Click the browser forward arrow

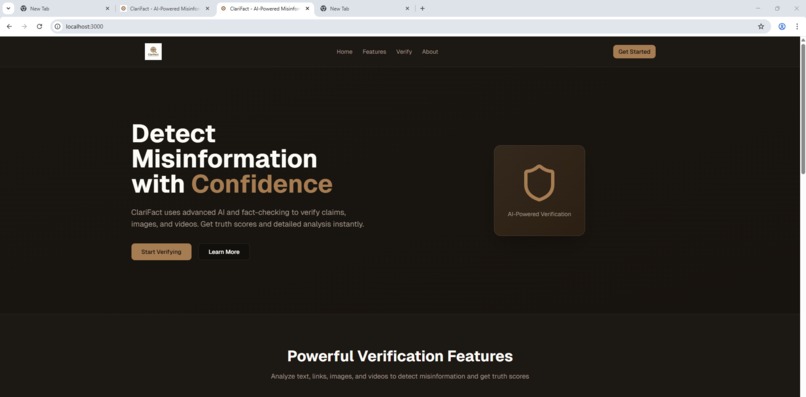(24, 26)
